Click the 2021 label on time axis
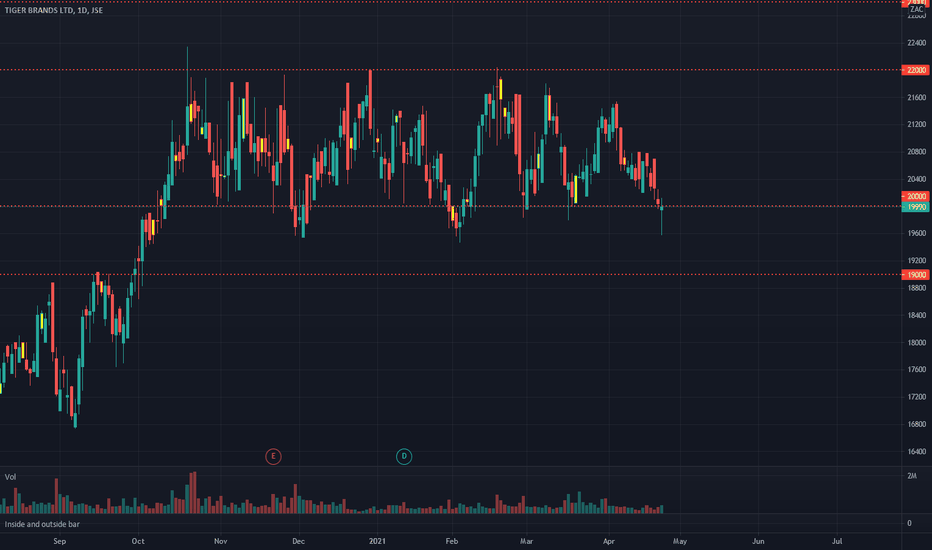This screenshot has height=550, width=932. coord(377,541)
